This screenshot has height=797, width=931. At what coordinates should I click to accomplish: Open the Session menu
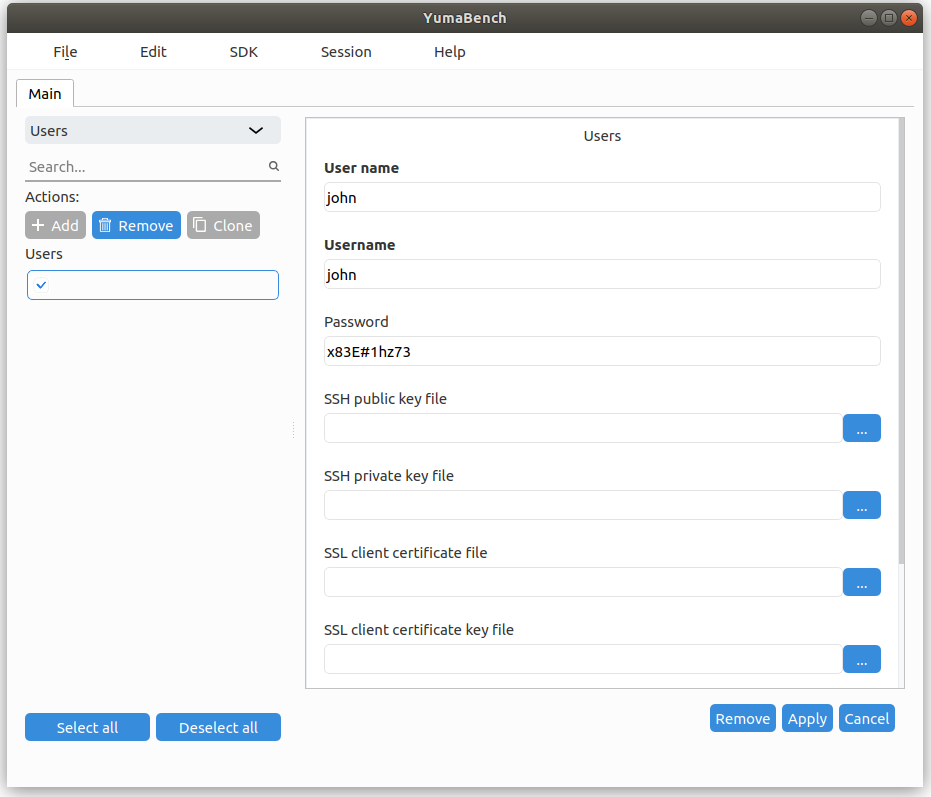pos(346,52)
